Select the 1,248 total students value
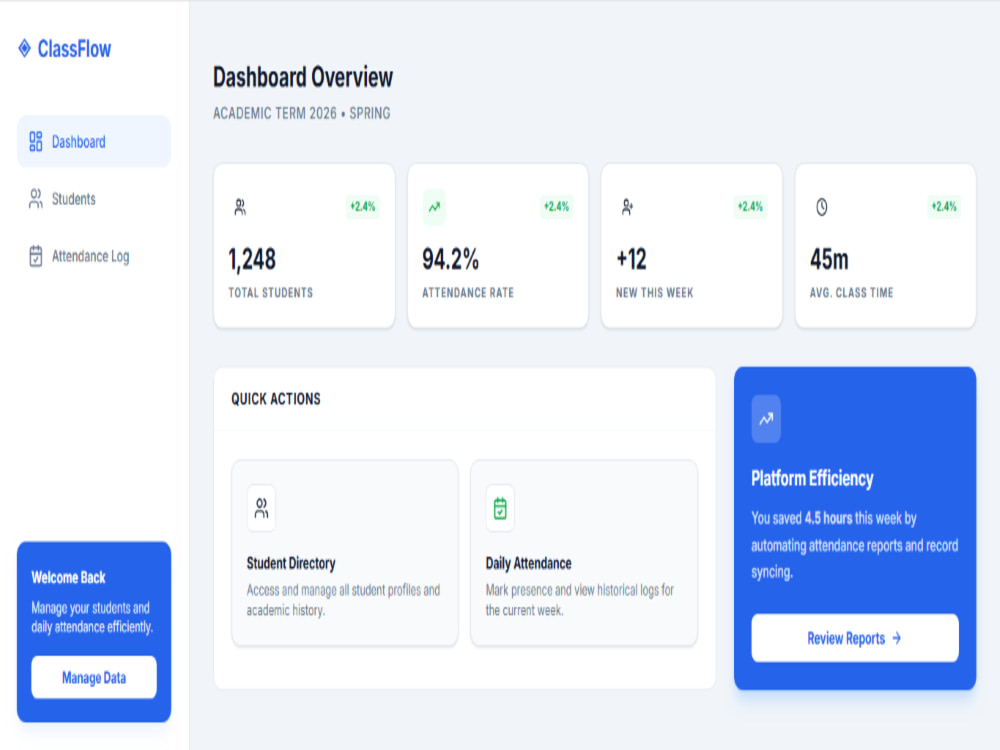This screenshot has height=750, width=1000. pyautogui.click(x=253, y=260)
